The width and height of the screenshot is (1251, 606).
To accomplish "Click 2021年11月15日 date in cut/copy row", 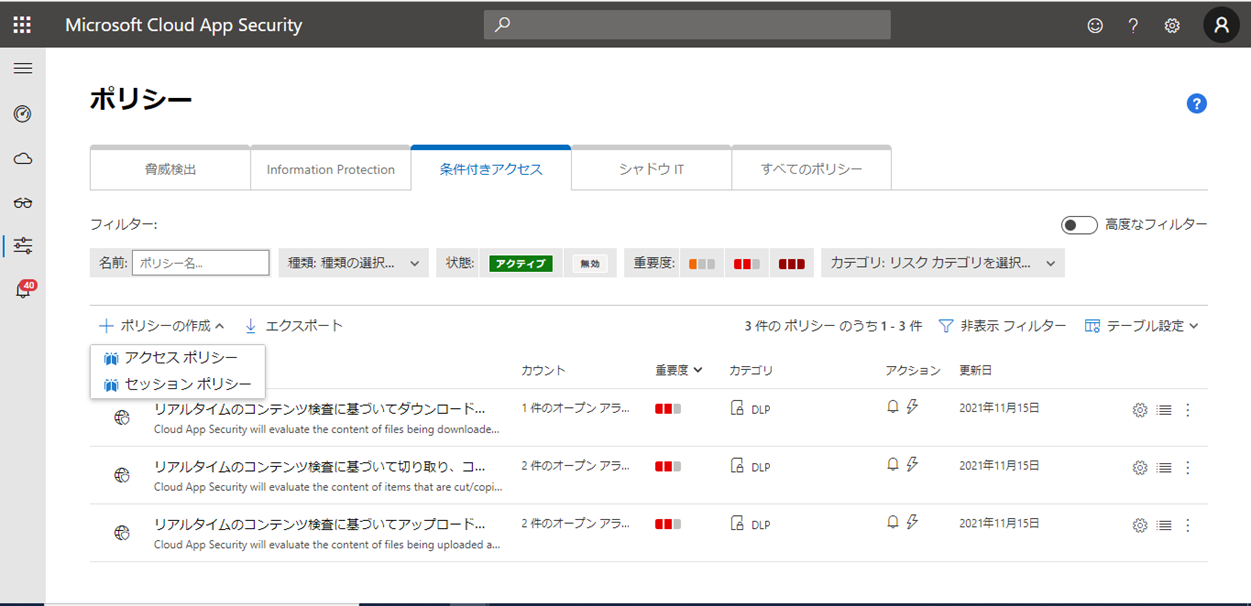I will click(999, 466).
